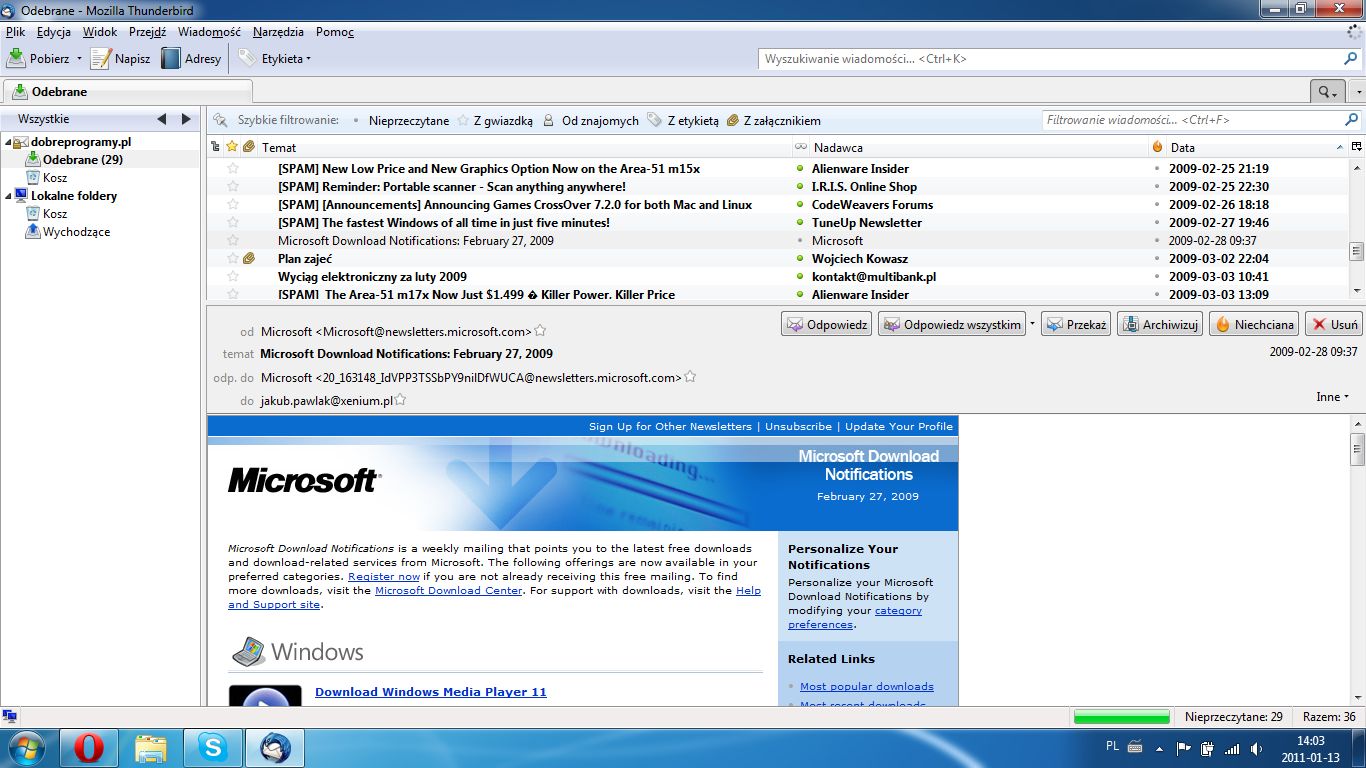
Task: Toggle the Z gwiazdką quick filter
Action: pos(495,120)
